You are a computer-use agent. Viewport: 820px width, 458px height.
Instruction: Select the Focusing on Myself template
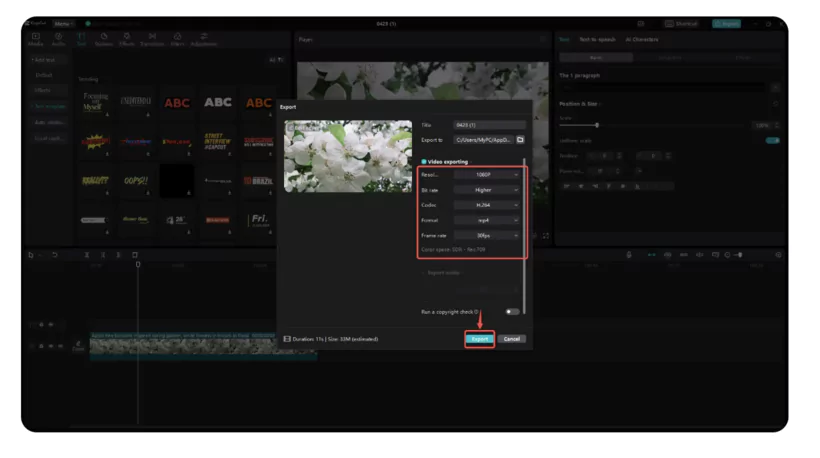pyautogui.click(x=95, y=102)
